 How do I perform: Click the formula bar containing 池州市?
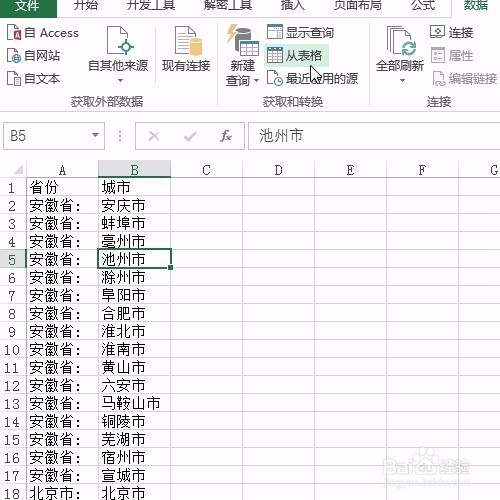pyautogui.click(x=373, y=136)
